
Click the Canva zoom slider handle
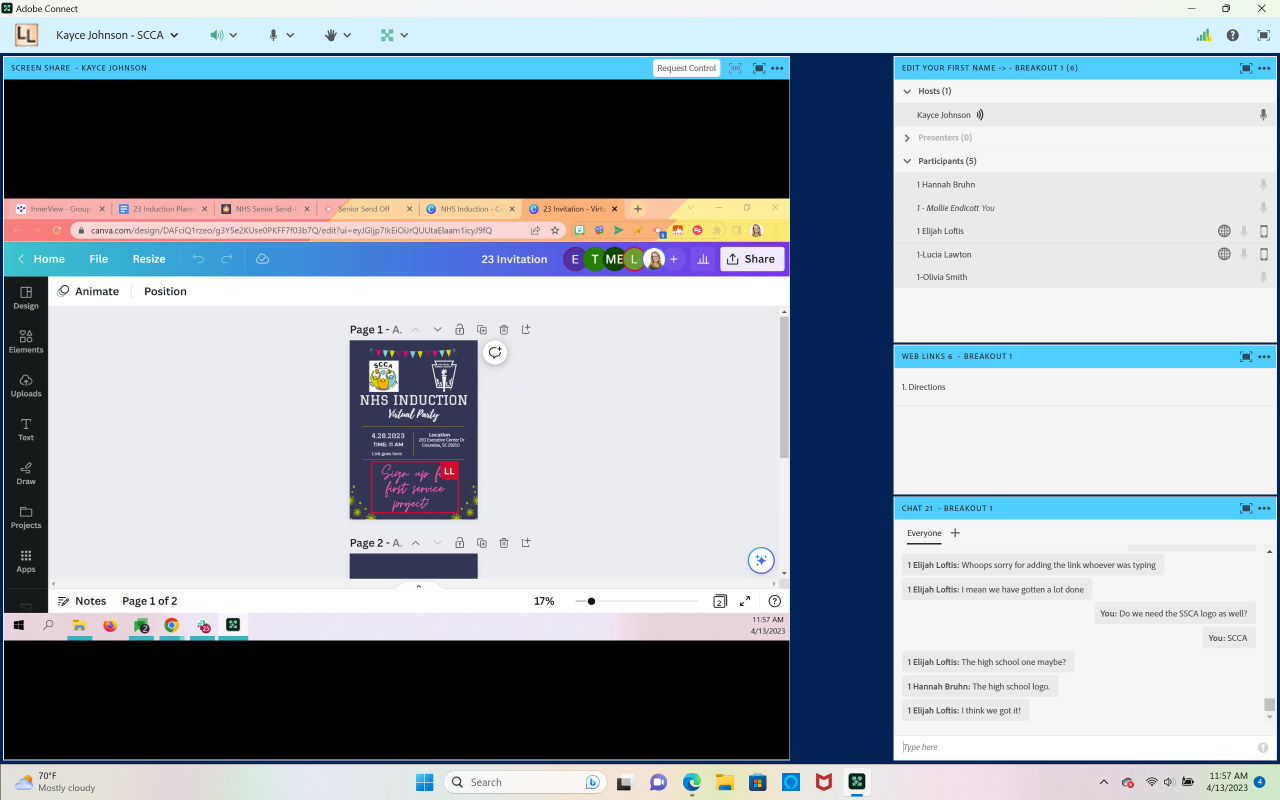pos(591,601)
